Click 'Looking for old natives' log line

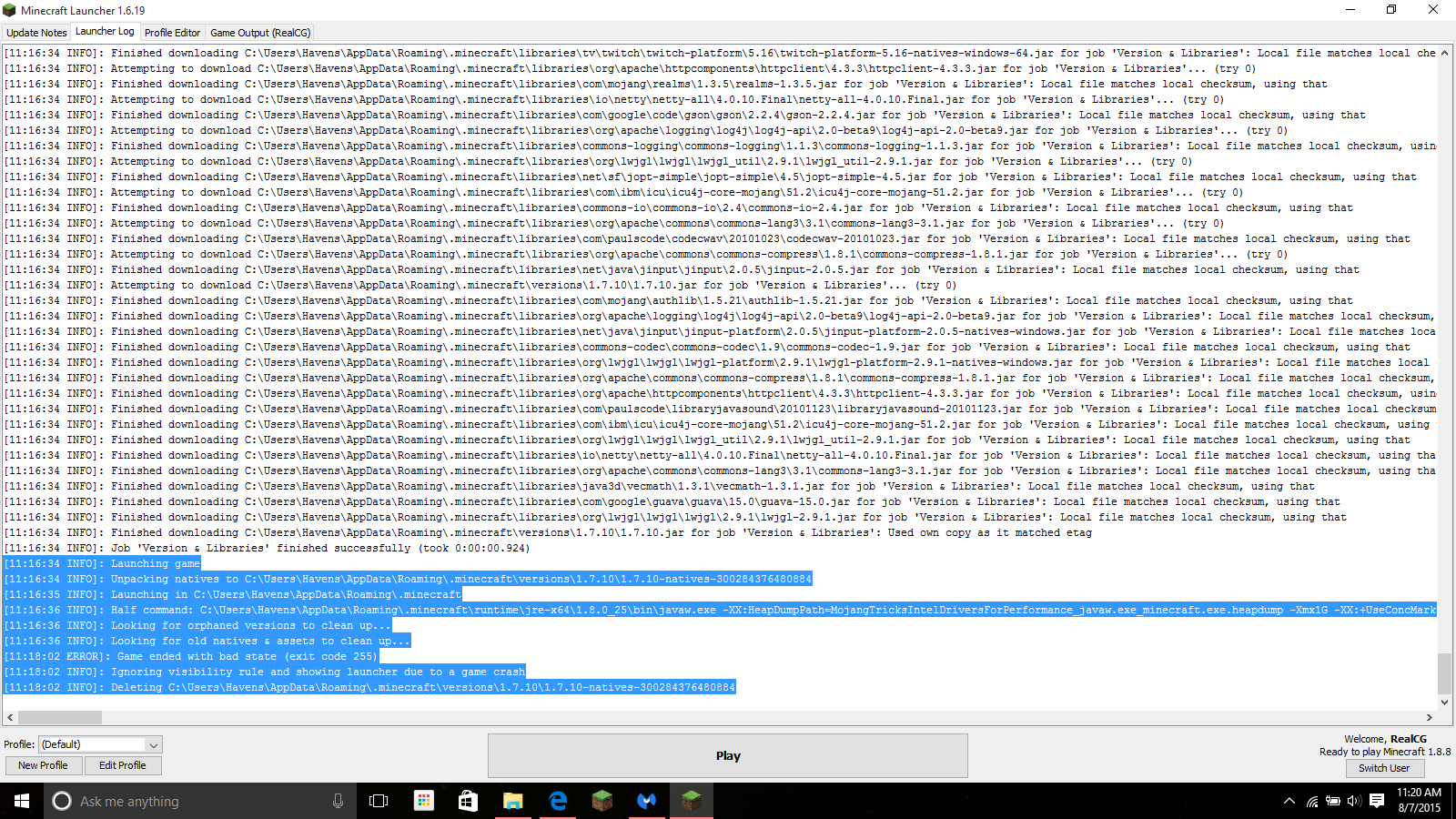(x=207, y=641)
